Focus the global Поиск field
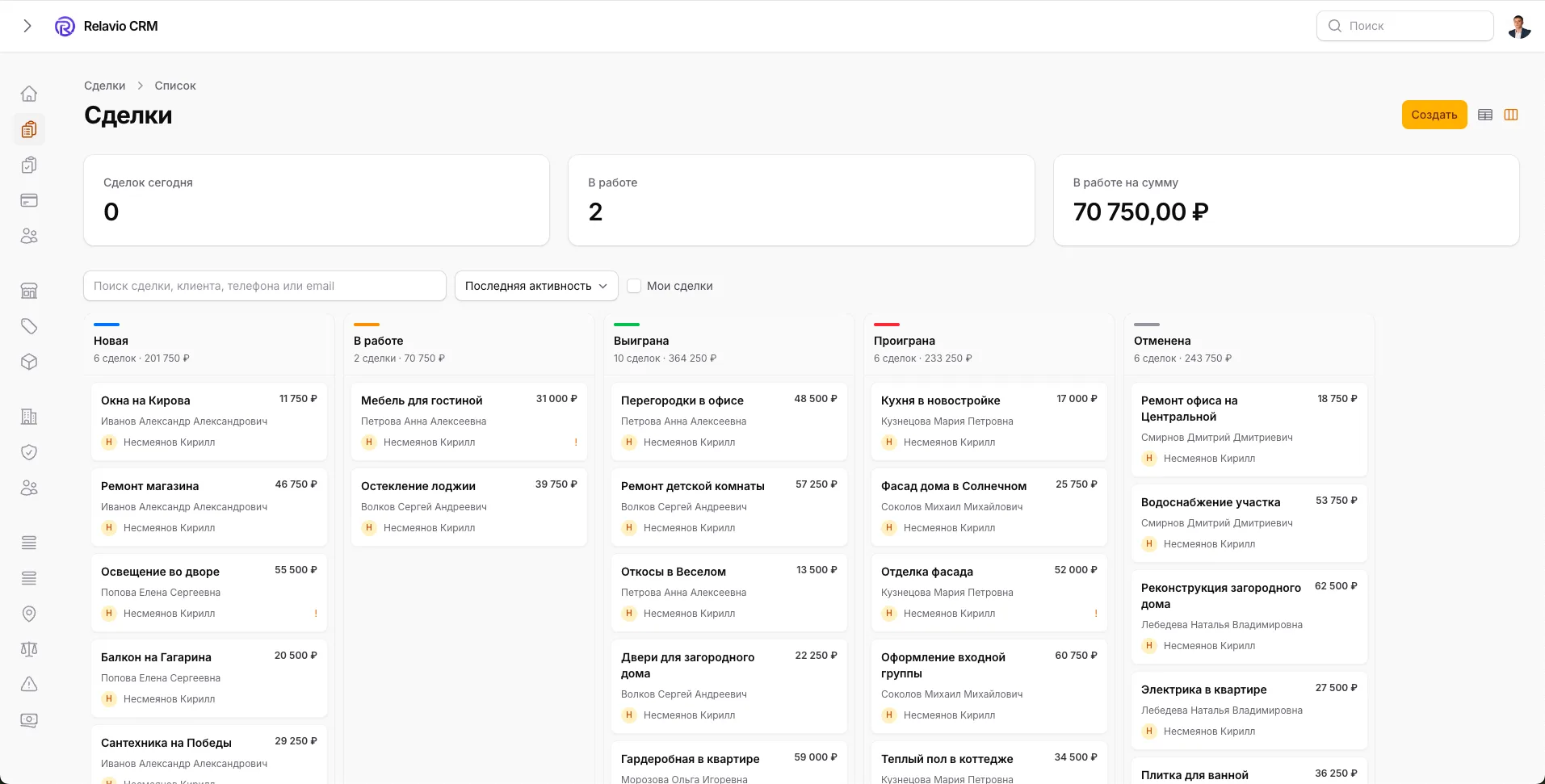The width and height of the screenshot is (1545, 784). (x=1405, y=26)
